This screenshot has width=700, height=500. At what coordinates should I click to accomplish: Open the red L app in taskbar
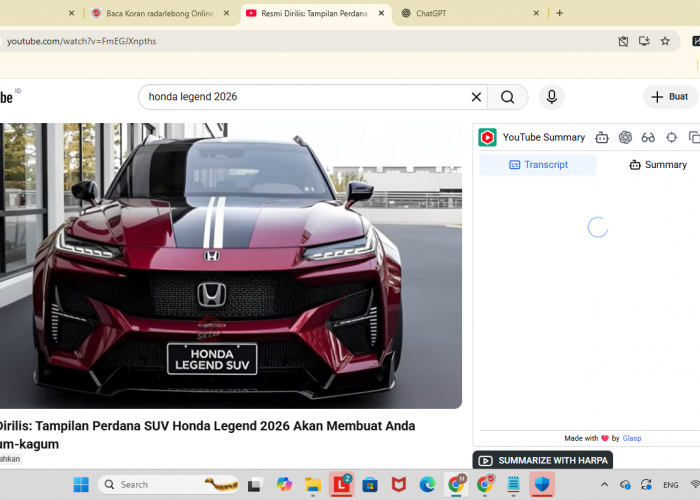pyautogui.click(x=342, y=484)
